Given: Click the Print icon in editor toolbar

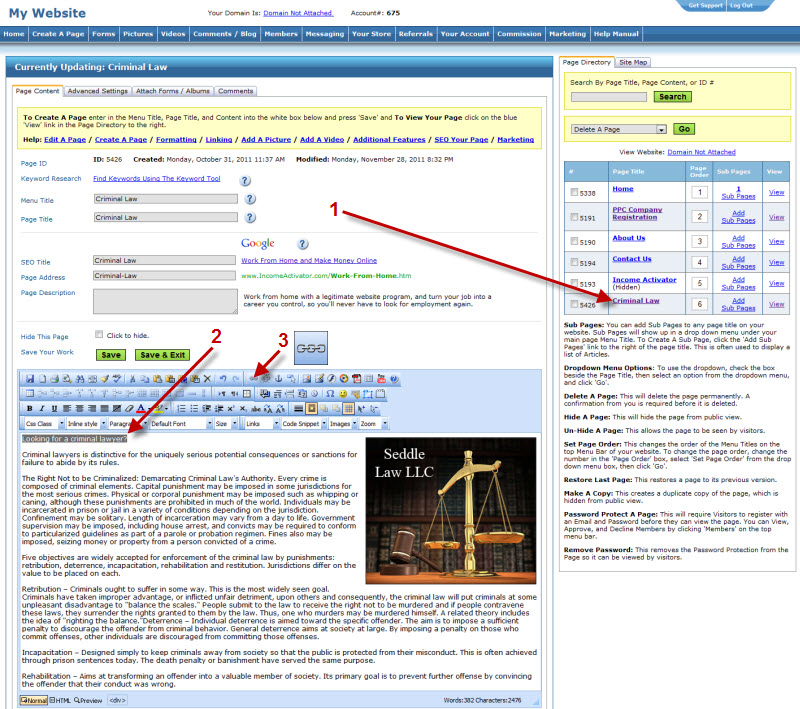Looking at the screenshot, I should [55, 379].
